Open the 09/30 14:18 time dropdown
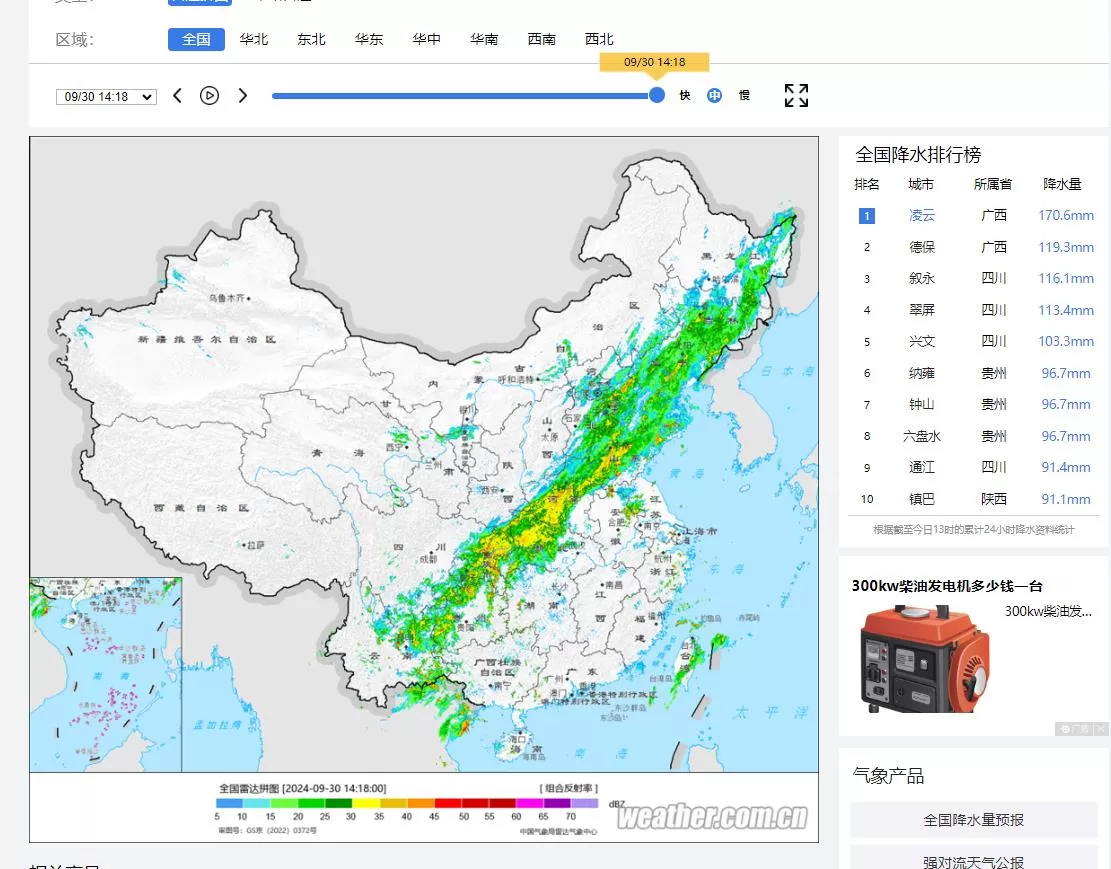This screenshot has width=1111, height=869. [x=106, y=97]
